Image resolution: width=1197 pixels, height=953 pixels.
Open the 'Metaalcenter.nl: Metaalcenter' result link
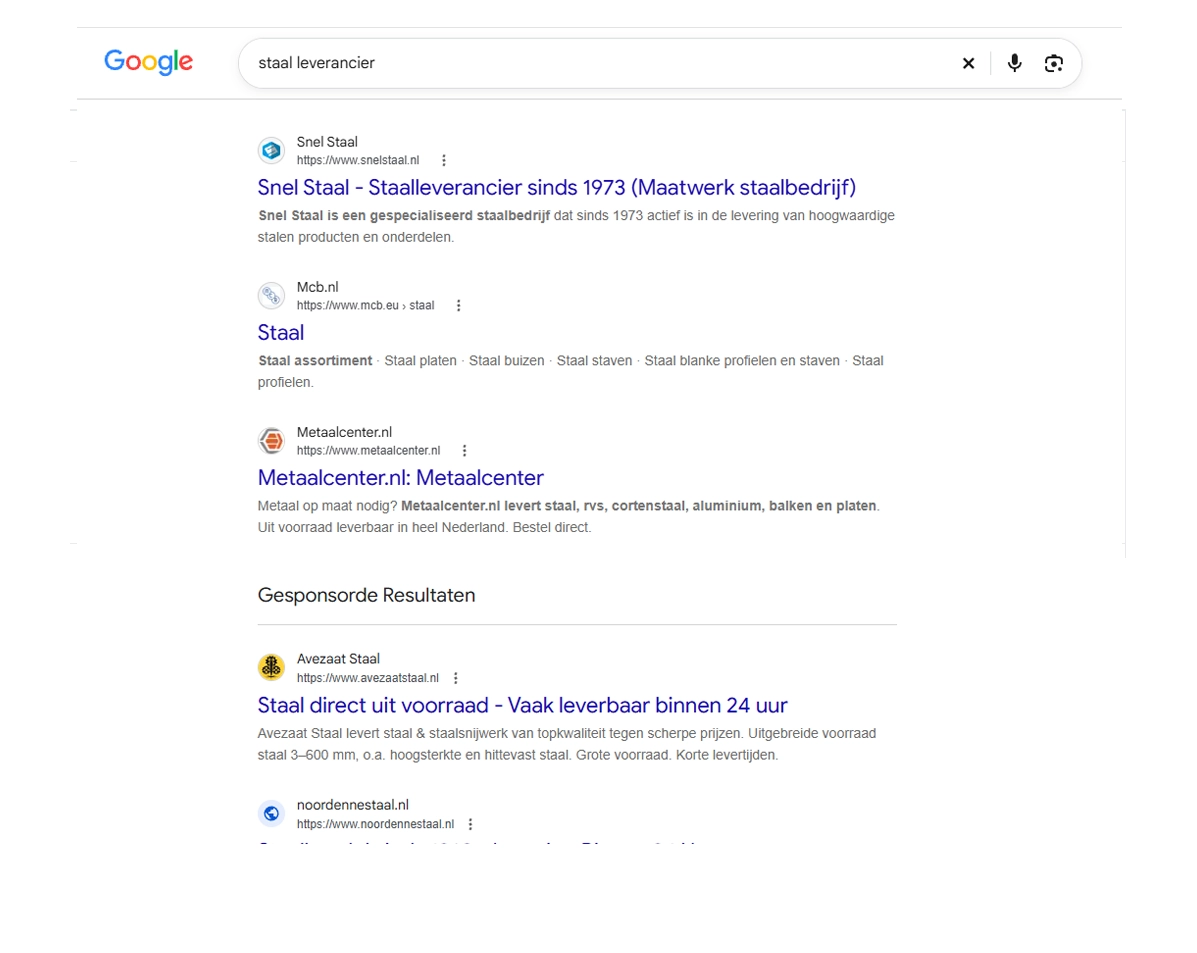point(400,477)
